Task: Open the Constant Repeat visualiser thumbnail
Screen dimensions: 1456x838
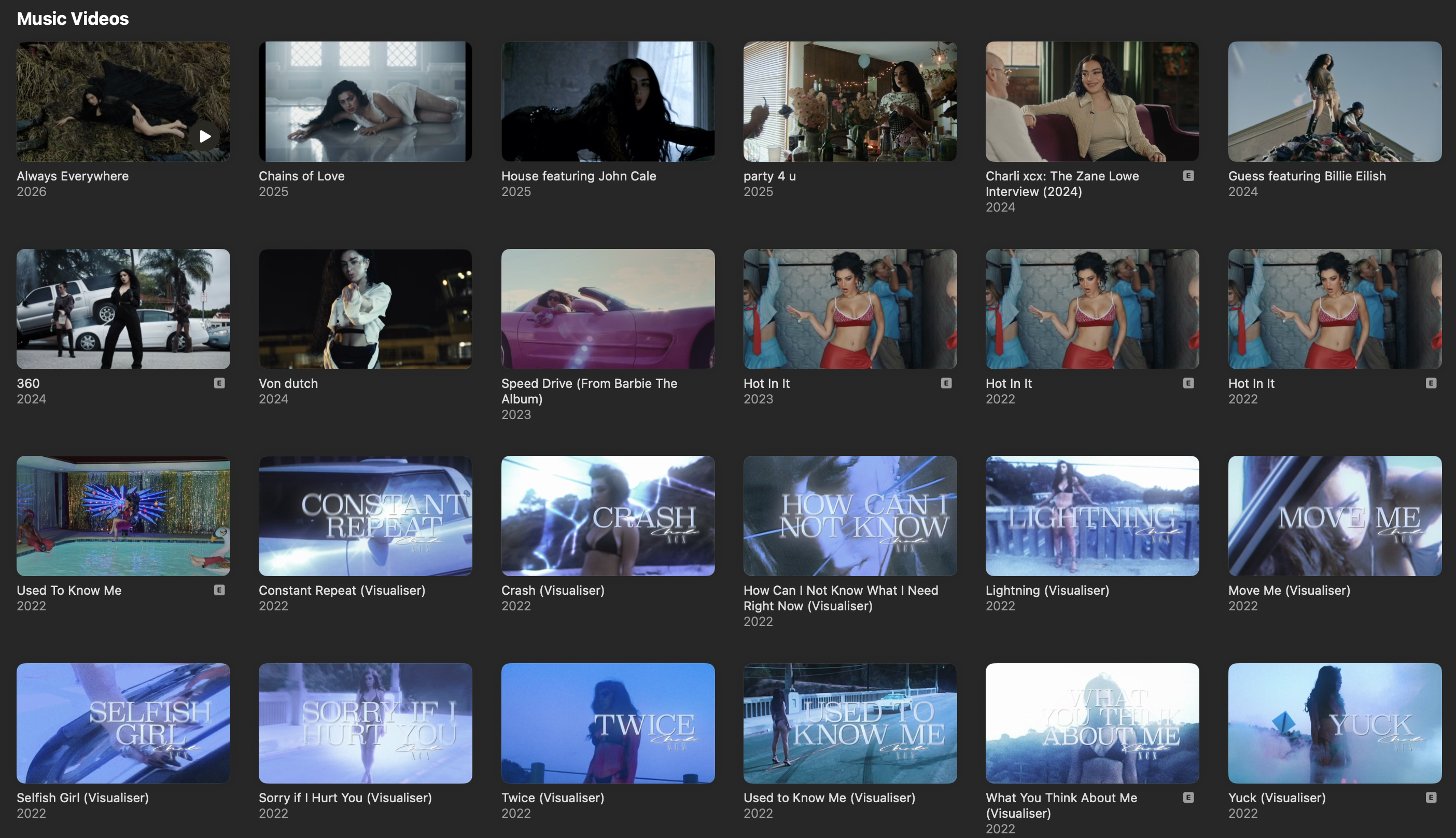Action: pos(366,515)
